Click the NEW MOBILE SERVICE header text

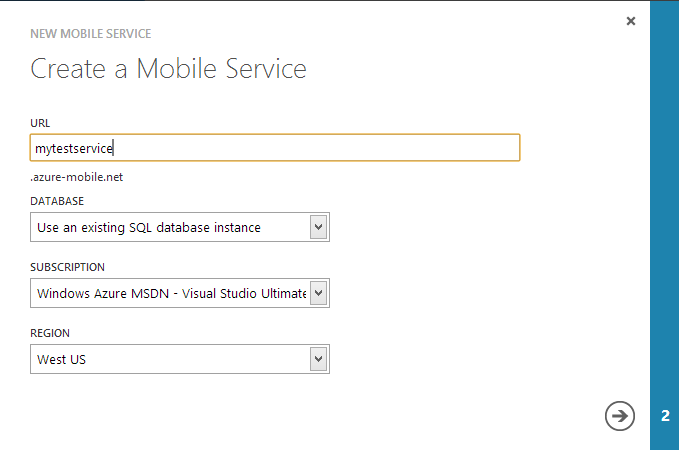pos(91,34)
